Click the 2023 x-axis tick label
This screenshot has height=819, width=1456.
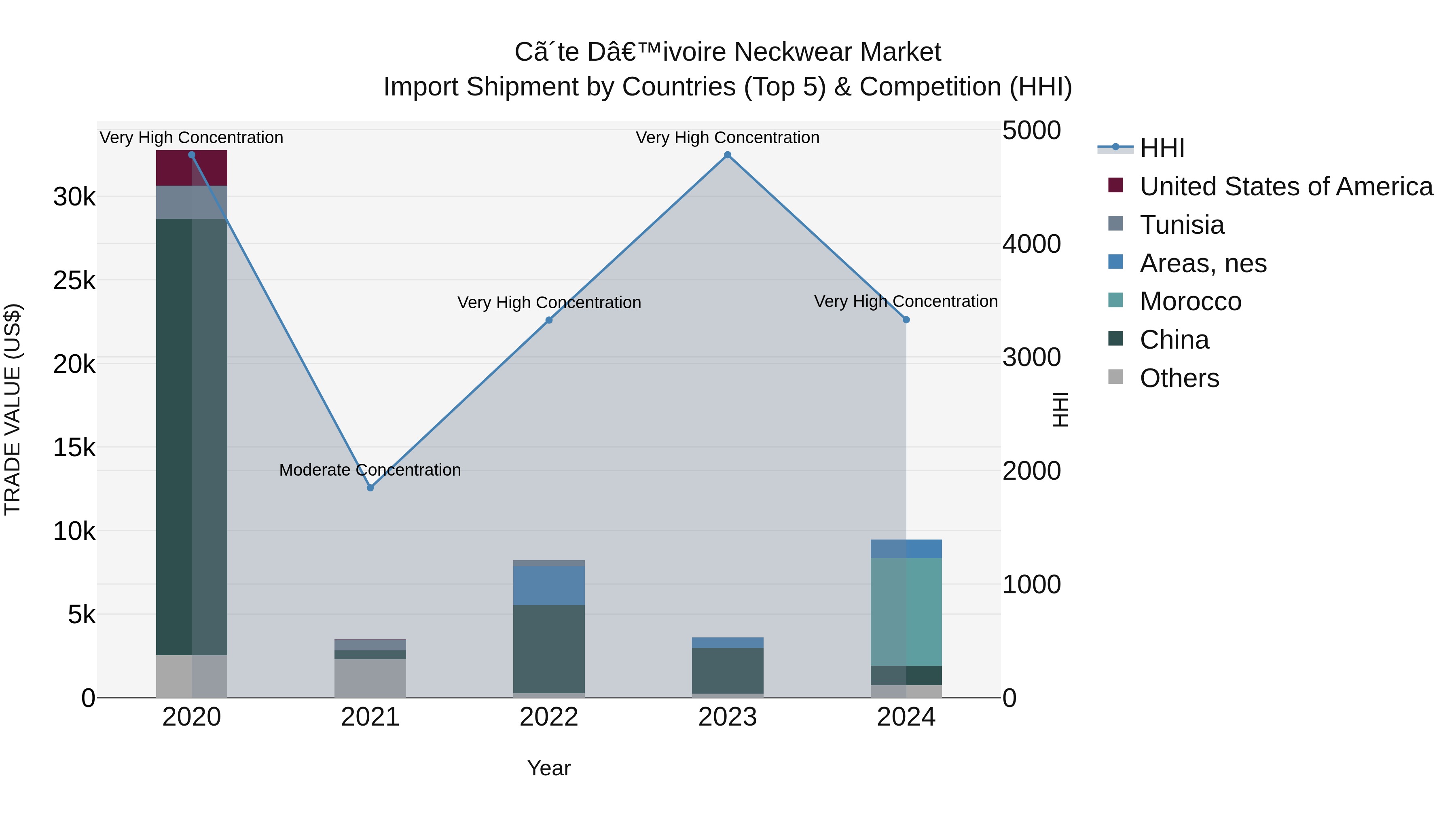tap(728, 717)
